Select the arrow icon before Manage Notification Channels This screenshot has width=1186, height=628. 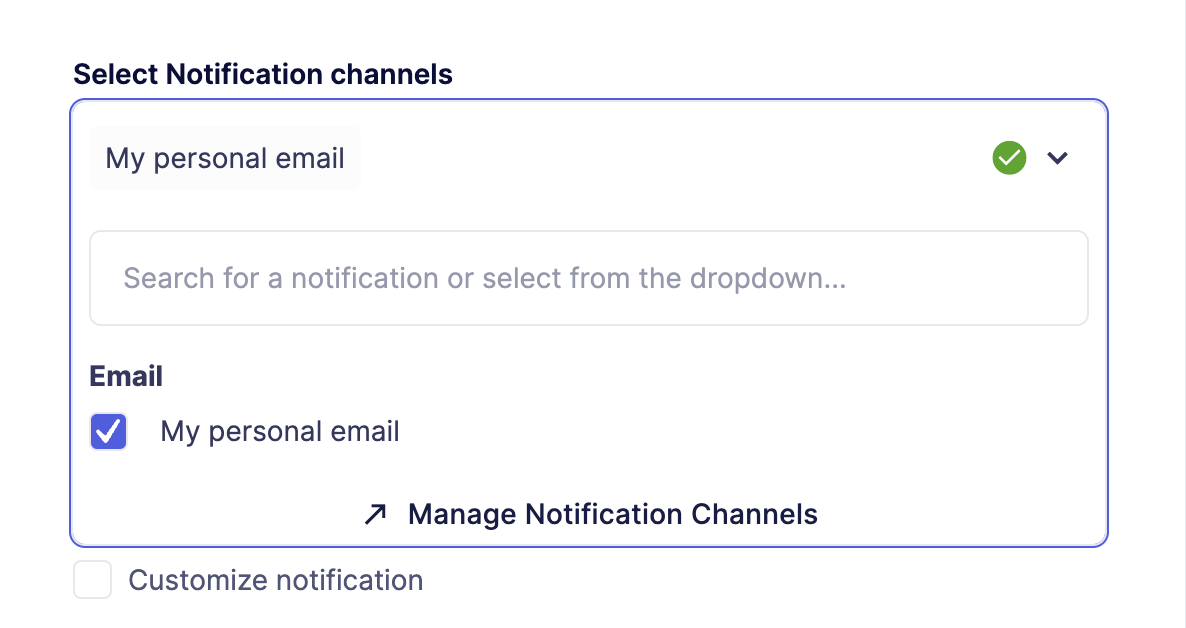pyautogui.click(x=374, y=514)
